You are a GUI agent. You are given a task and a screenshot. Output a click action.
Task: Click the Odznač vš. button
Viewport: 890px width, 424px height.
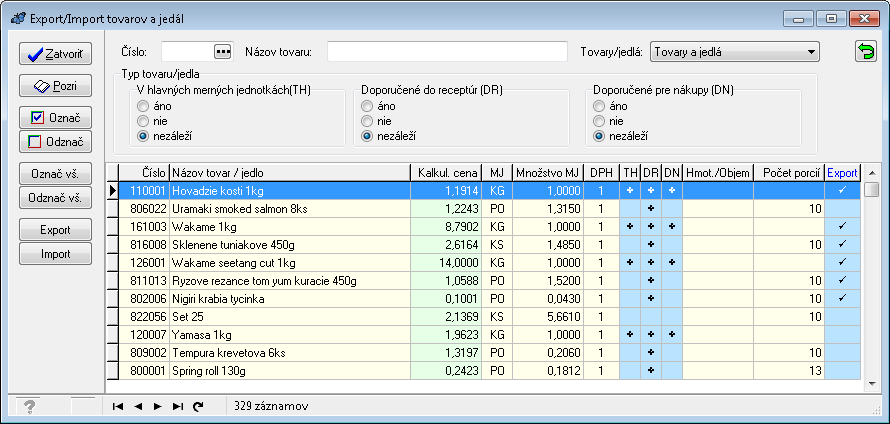56,198
